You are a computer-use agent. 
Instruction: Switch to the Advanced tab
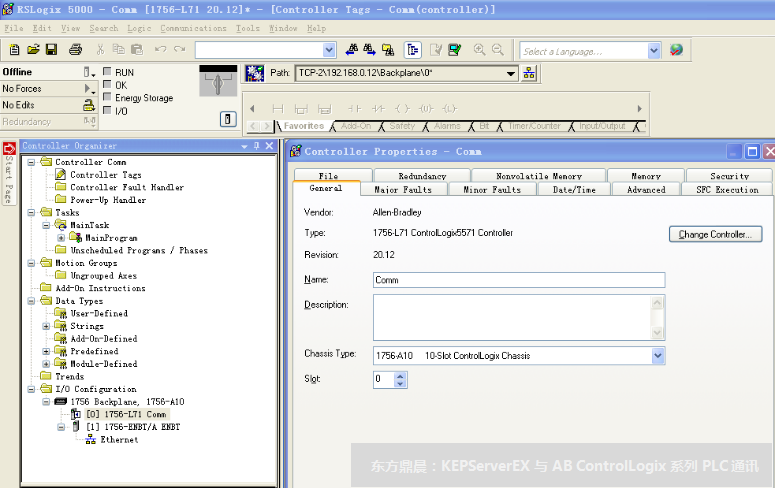click(x=646, y=189)
